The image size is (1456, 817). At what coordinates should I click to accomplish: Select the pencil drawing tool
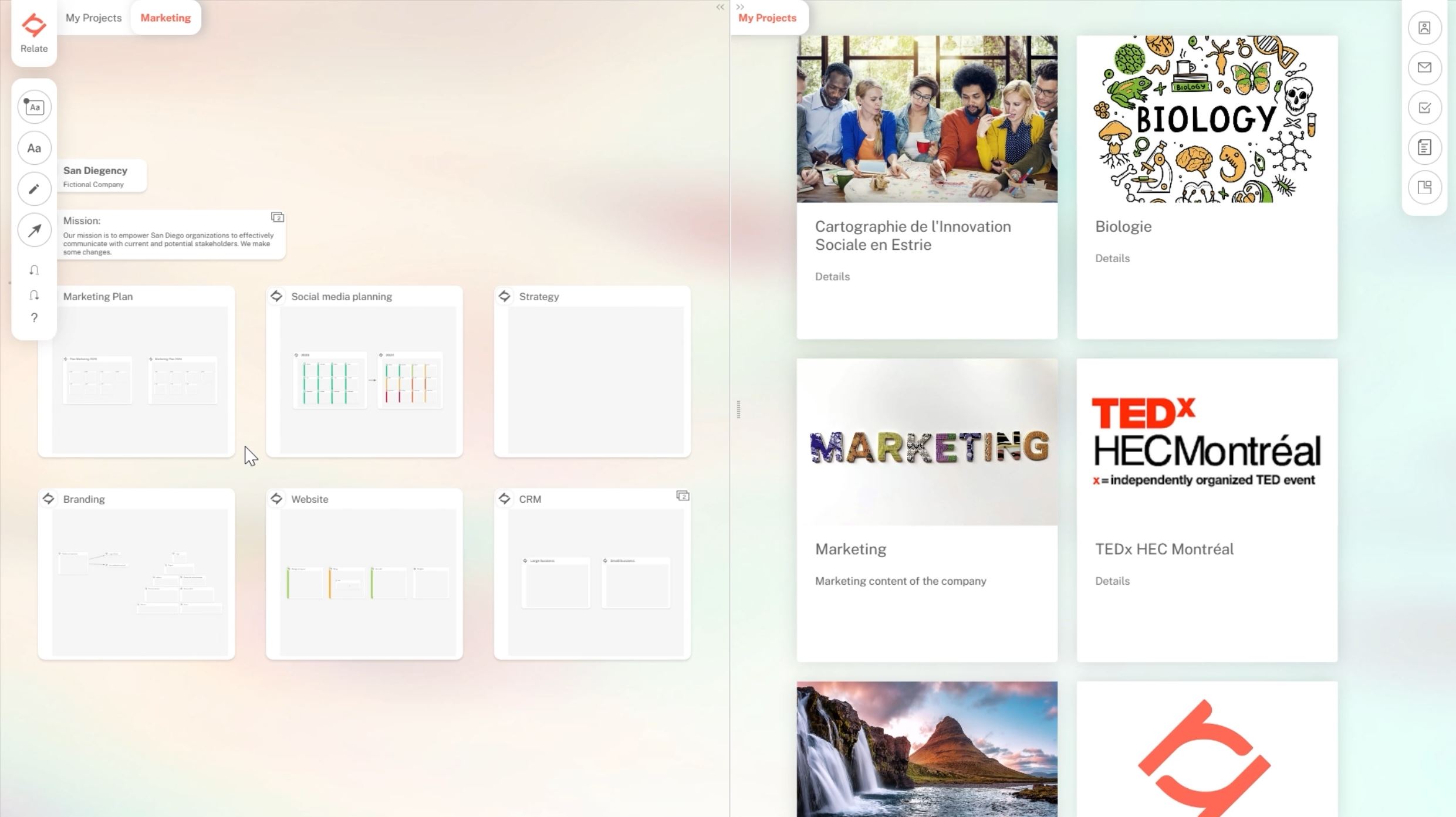34,189
